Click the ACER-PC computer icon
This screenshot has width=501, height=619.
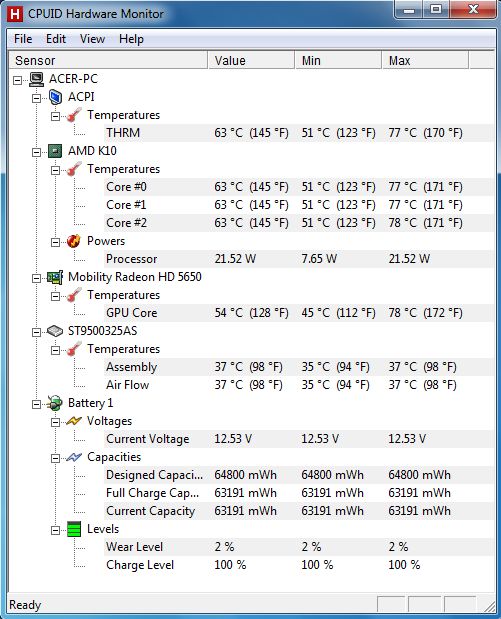[x=36, y=79]
